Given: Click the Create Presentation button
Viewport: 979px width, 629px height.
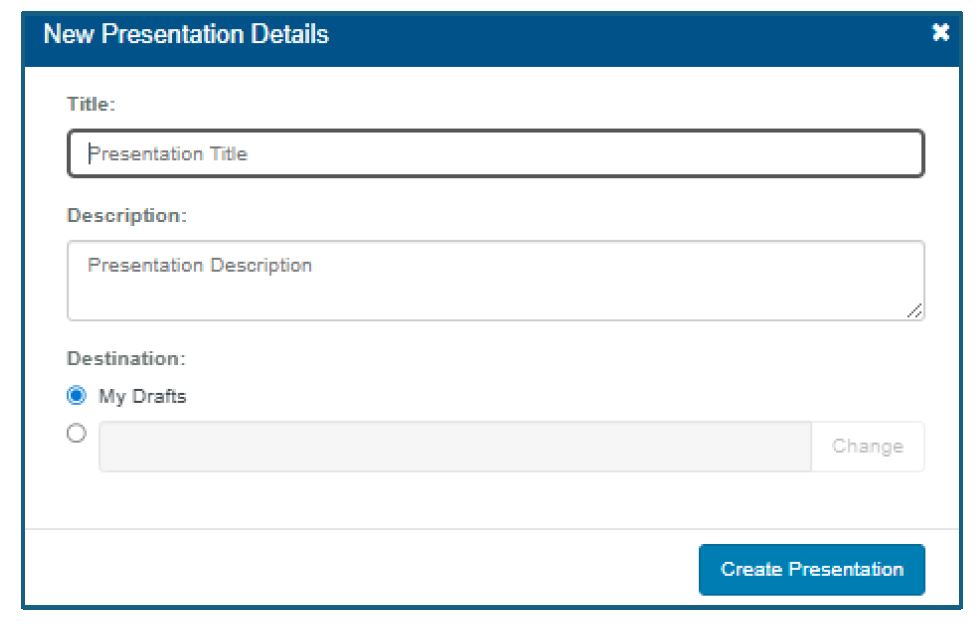Looking at the screenshot, I should [x=811, y=570].
